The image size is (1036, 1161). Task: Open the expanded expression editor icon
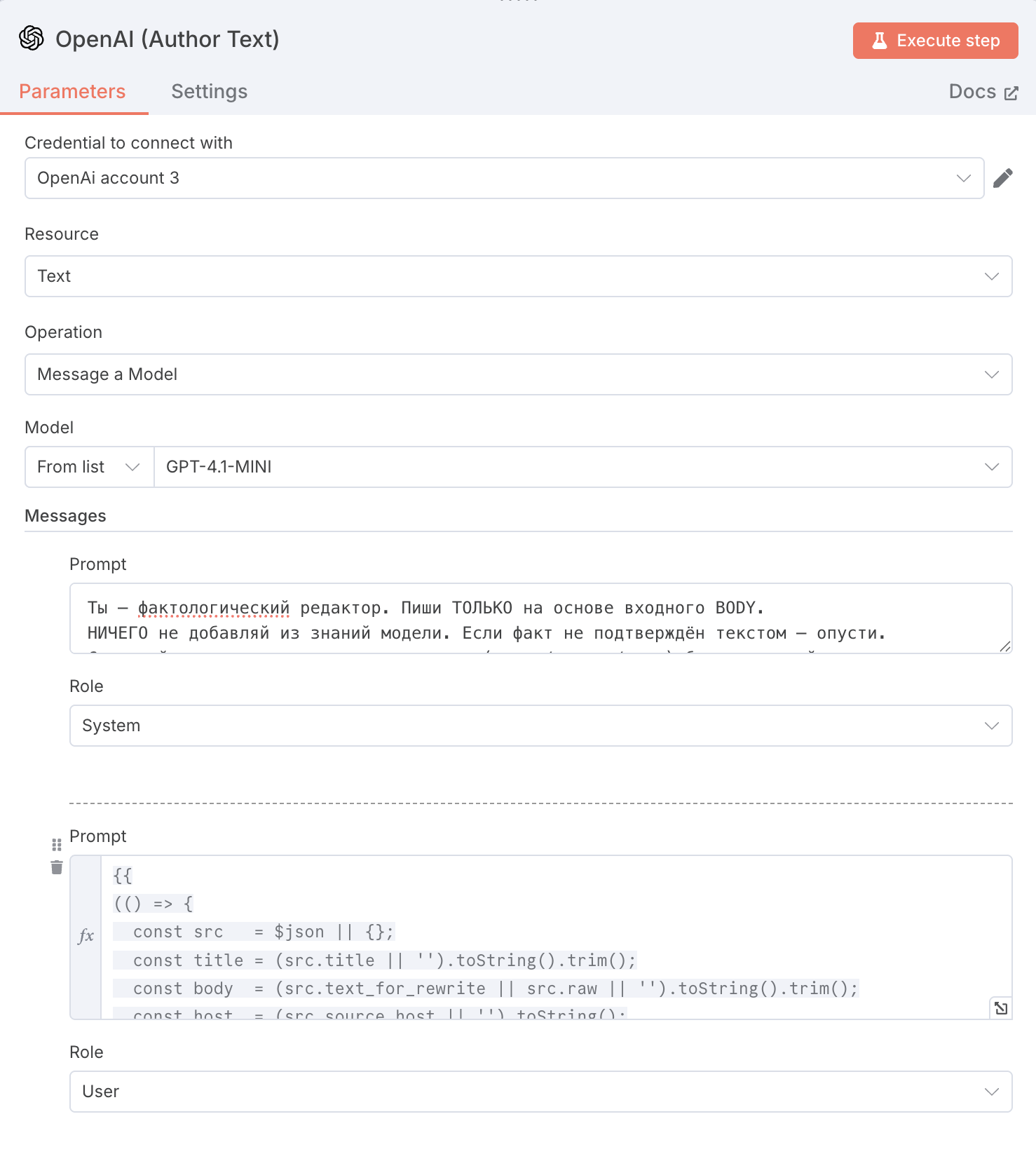1001,1008
